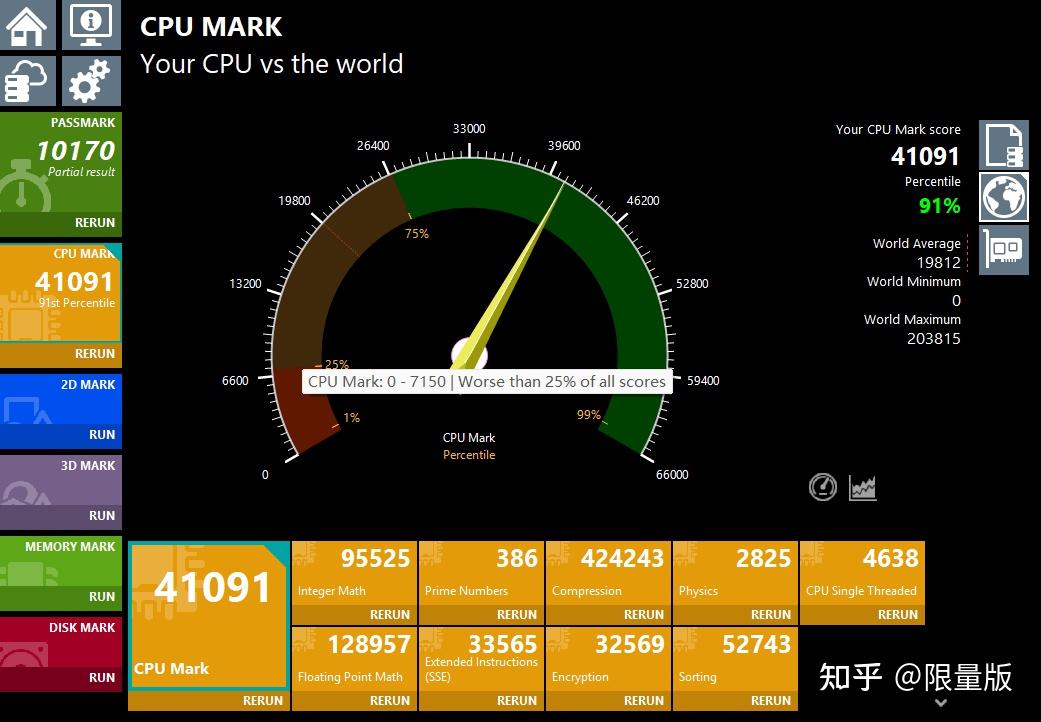Screen dimensions: 1041x722
Task: Open the PASSMARK 10170 tile
Action: (60, 162)
